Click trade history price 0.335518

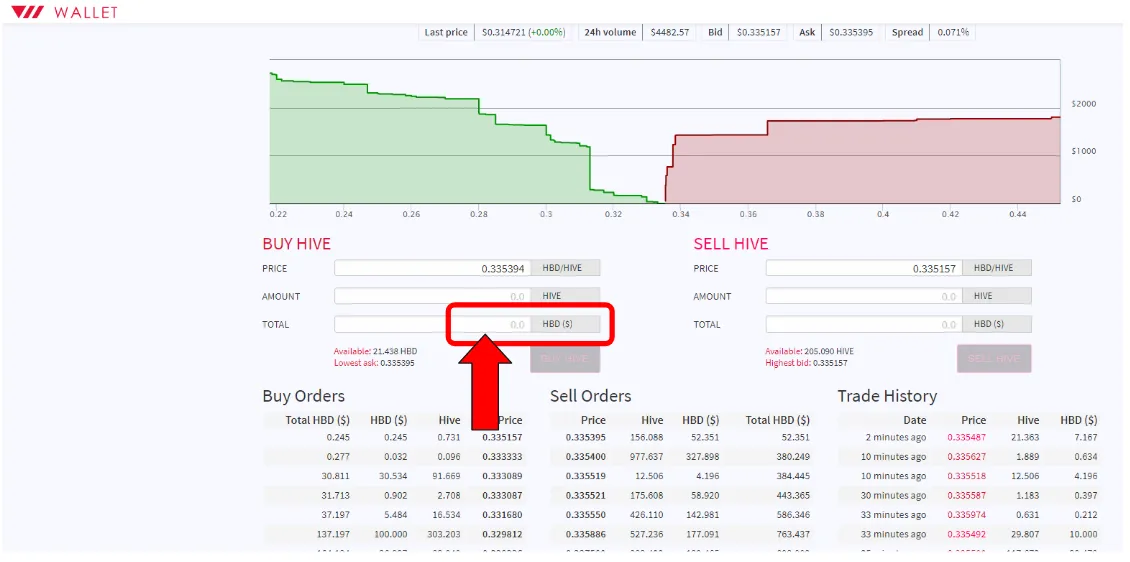[966, 476]
